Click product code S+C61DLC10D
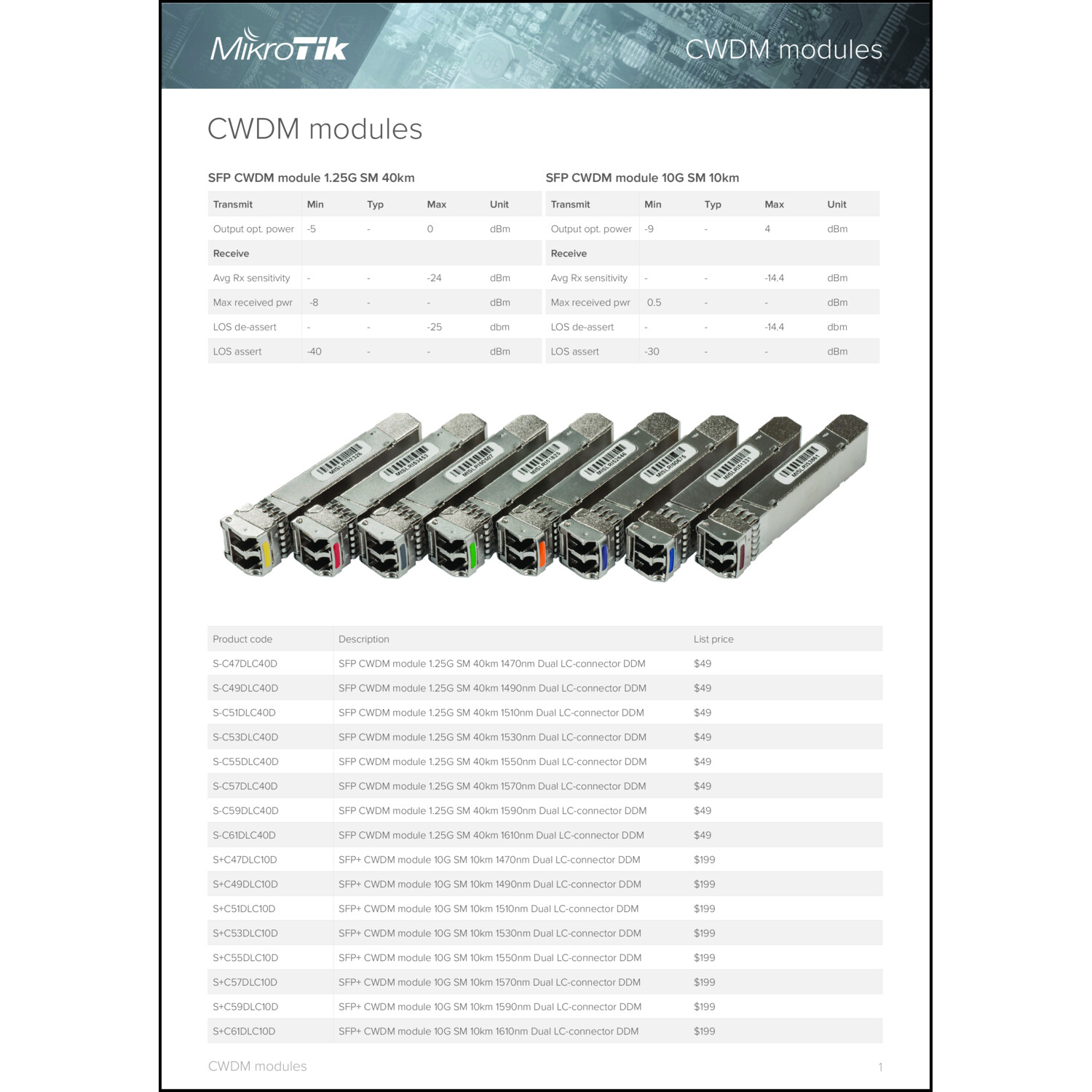This screenshot has height=1092, width=1092. 244,1031
